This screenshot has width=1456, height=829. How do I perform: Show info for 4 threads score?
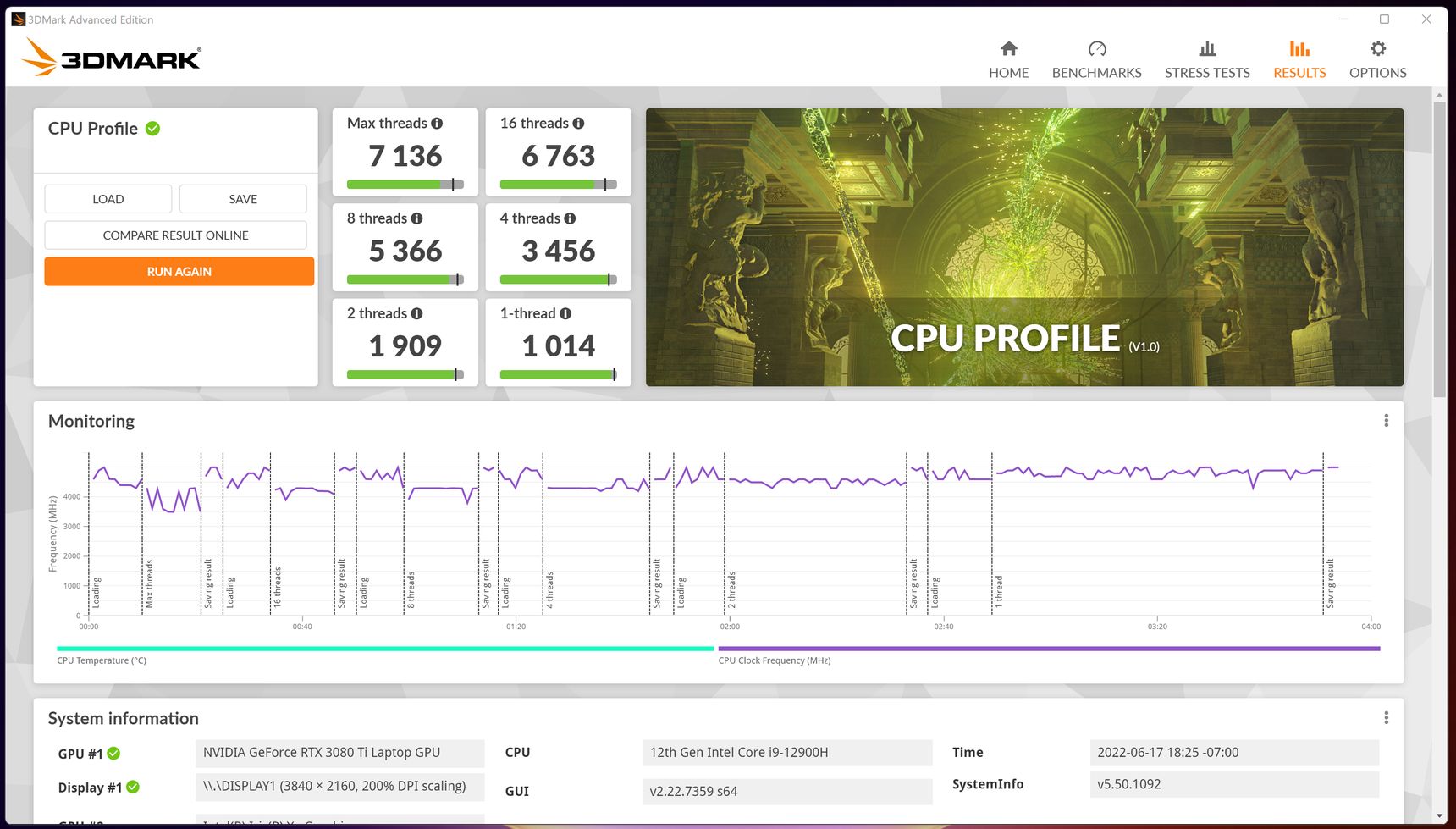pos(570,218)
